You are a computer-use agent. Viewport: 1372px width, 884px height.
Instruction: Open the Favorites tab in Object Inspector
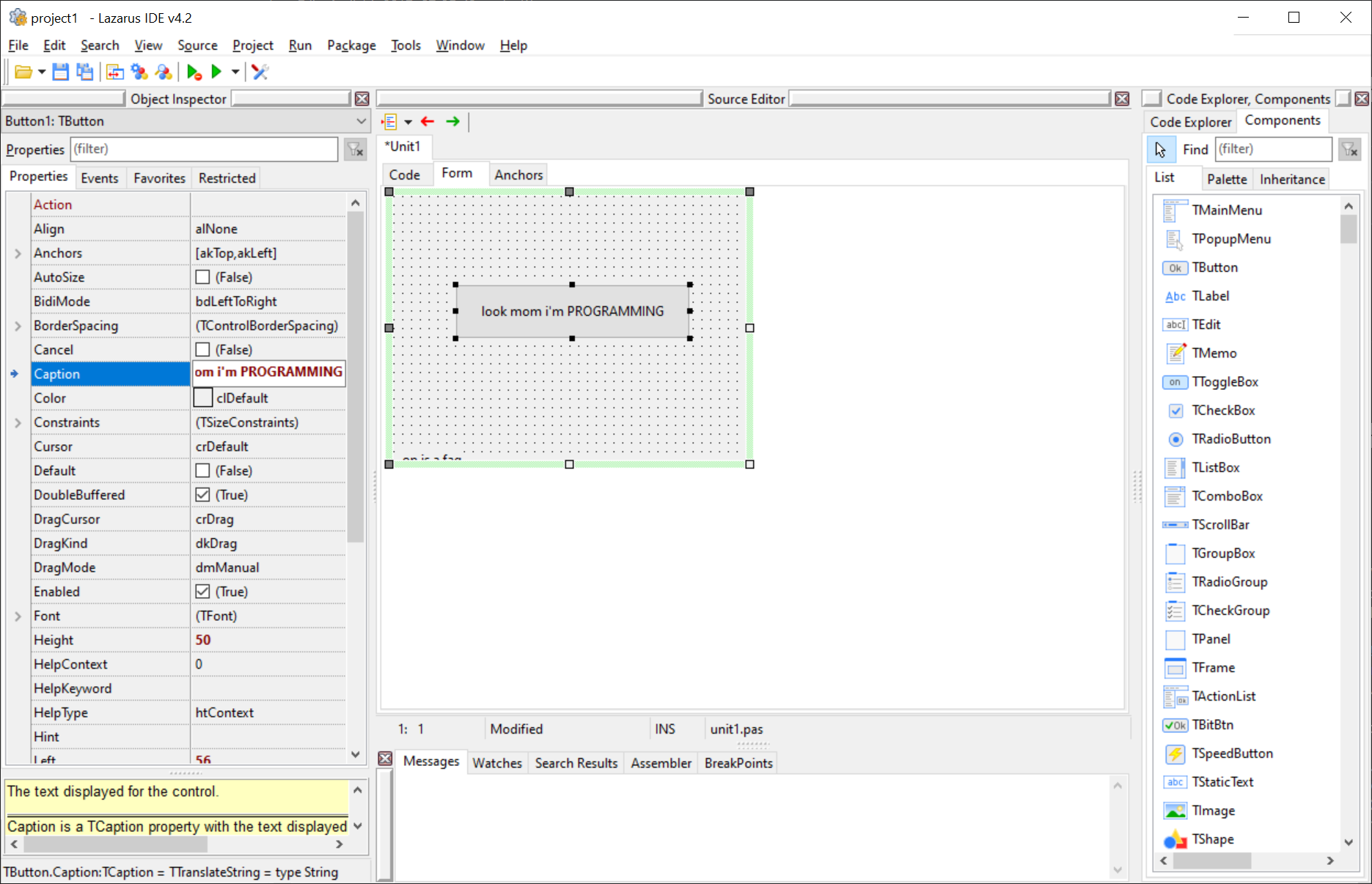(x=159, y=178)
